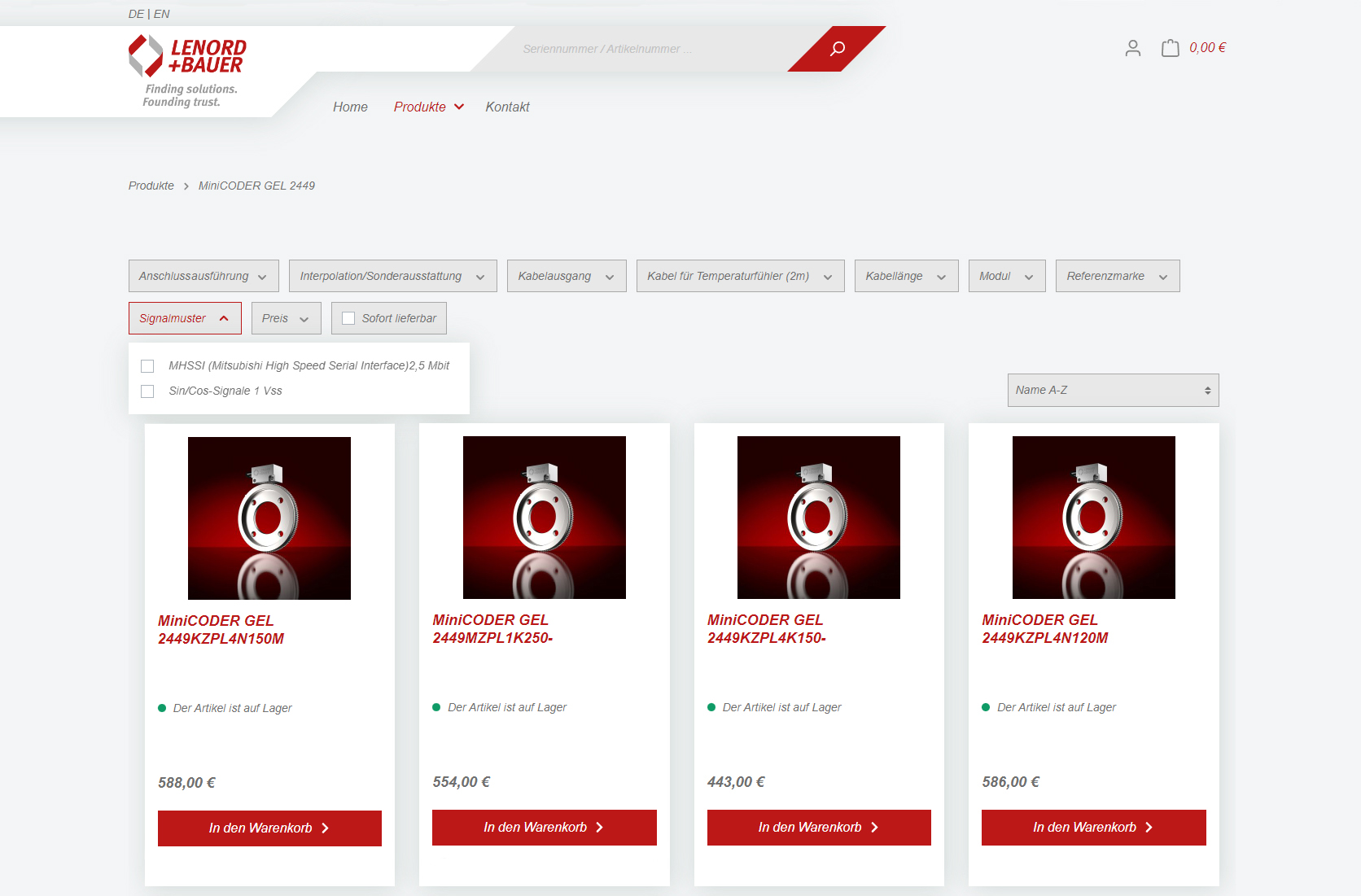Click the price 588,00 €
The image size is (1361, 896).
[x=186, y=783]
